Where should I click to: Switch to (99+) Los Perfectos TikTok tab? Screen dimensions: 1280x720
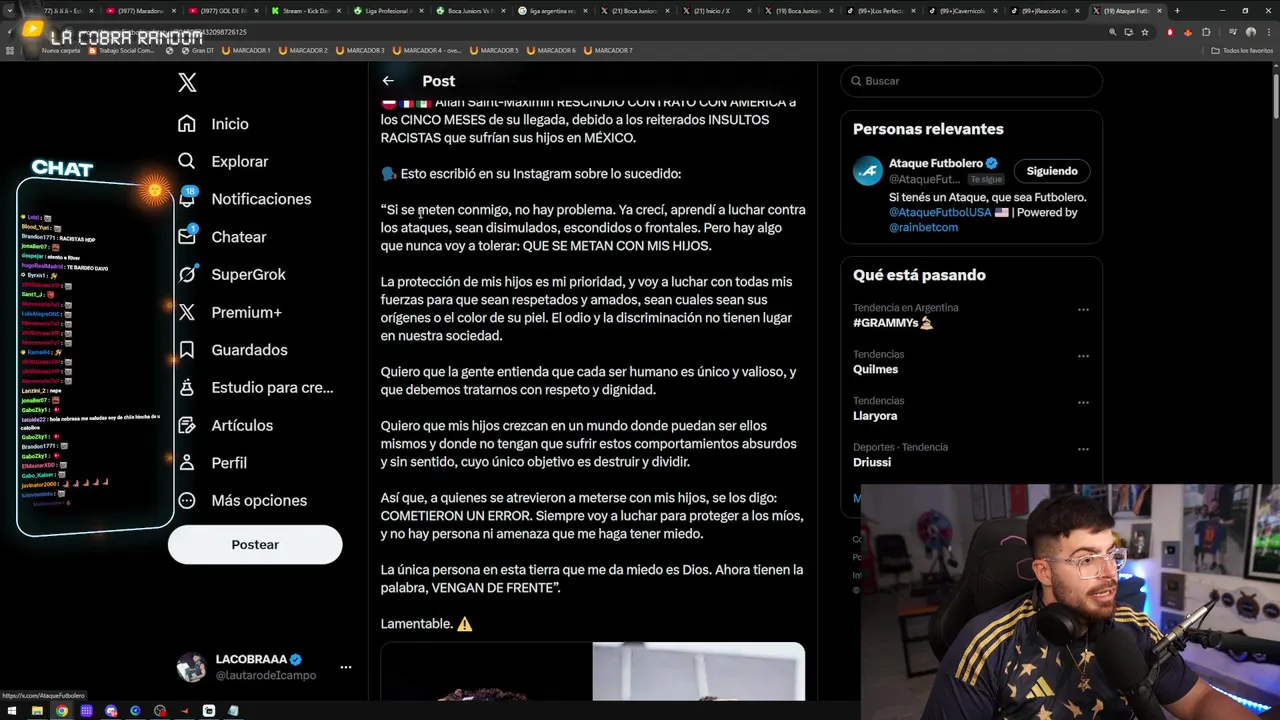tap(881, 11)
